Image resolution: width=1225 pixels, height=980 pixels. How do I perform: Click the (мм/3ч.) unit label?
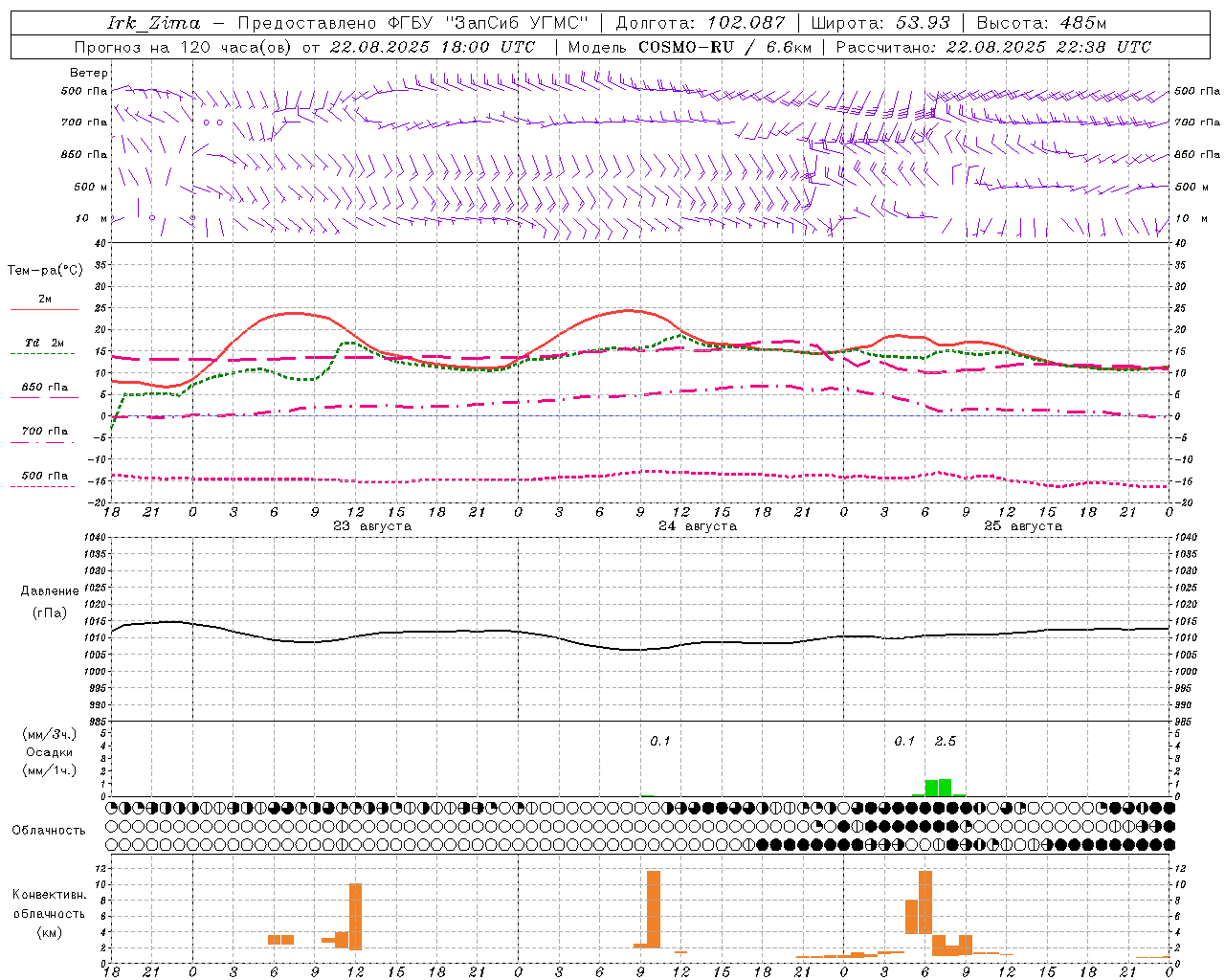click(x=50, y=734)
